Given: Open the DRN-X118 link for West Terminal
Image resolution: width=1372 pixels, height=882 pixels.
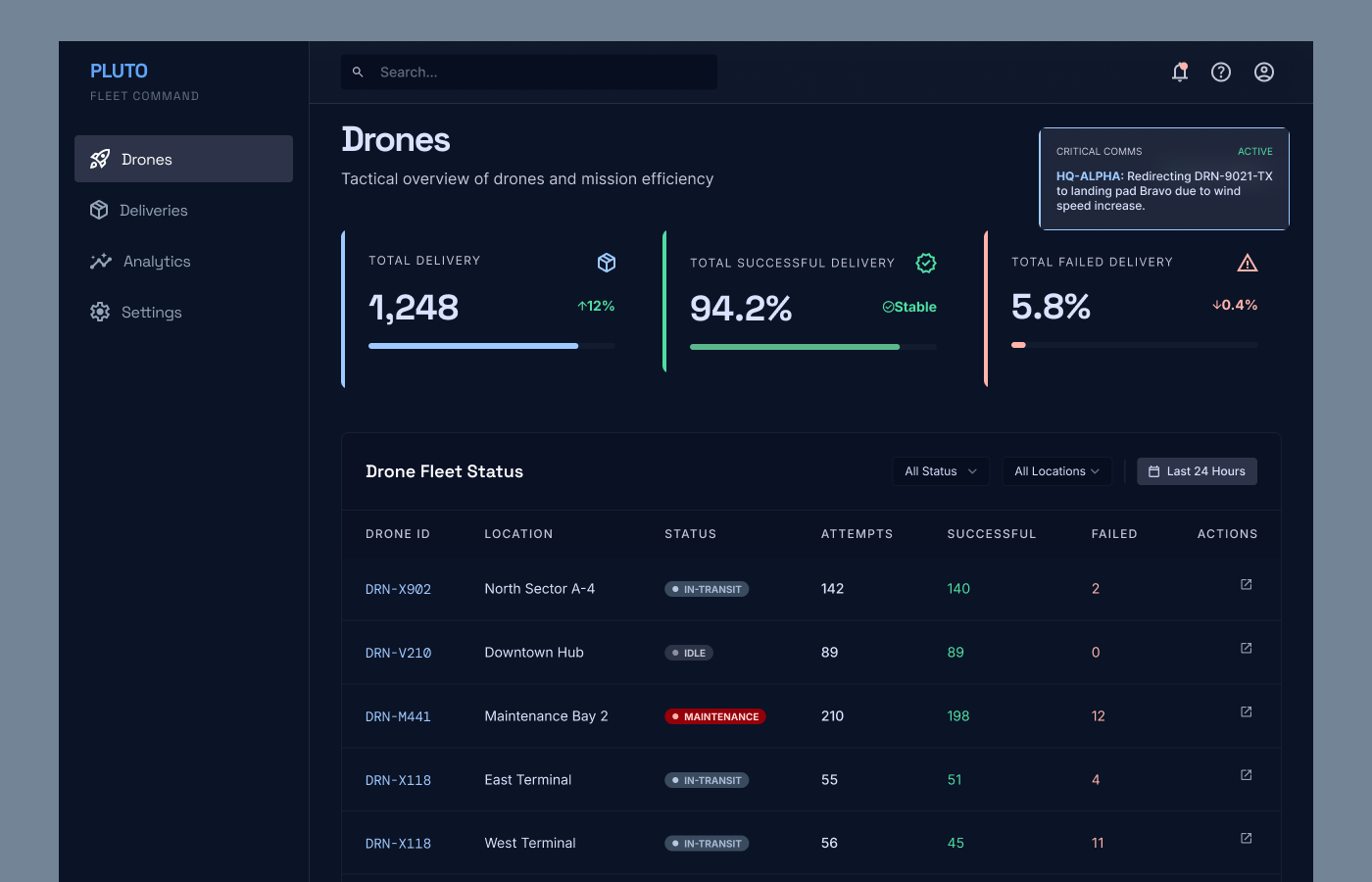Looking at the screenshot, I should (x=398, y=844).
